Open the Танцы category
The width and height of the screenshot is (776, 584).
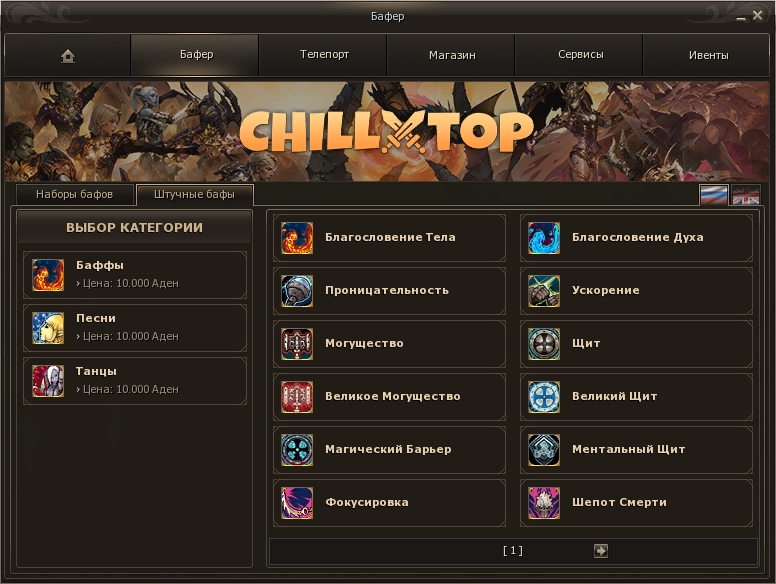click(135, 381)
